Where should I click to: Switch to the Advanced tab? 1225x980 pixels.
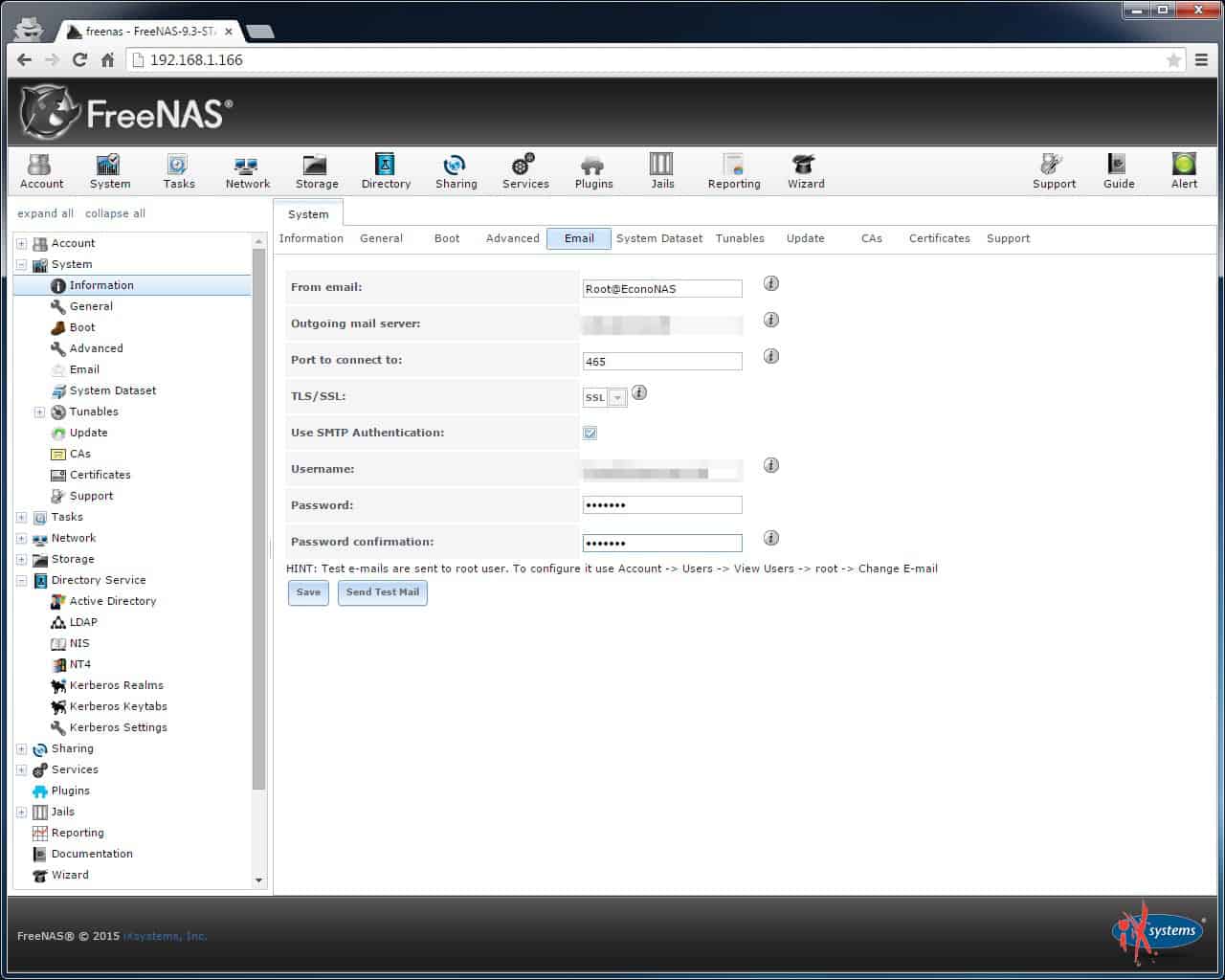click(x=512, y=238)
